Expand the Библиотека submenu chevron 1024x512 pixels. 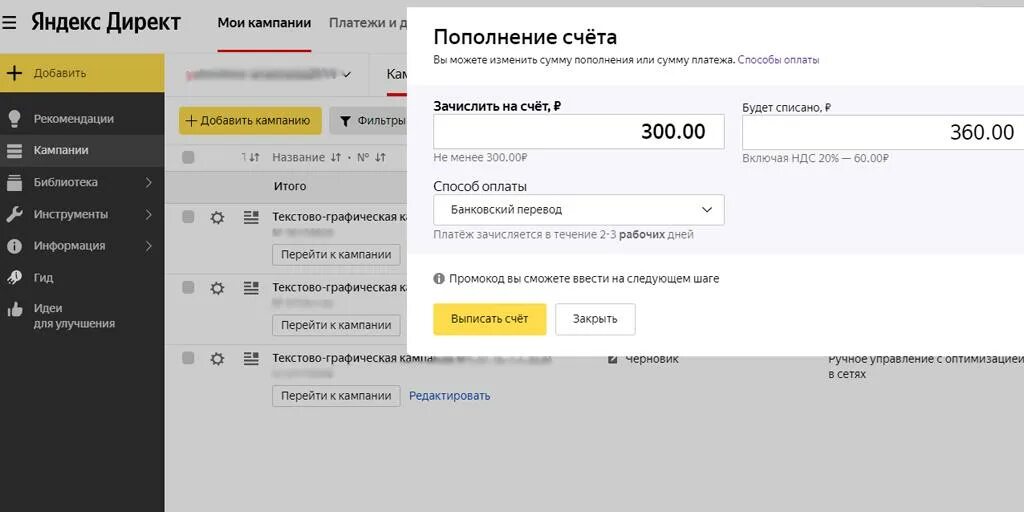[149, 182]
